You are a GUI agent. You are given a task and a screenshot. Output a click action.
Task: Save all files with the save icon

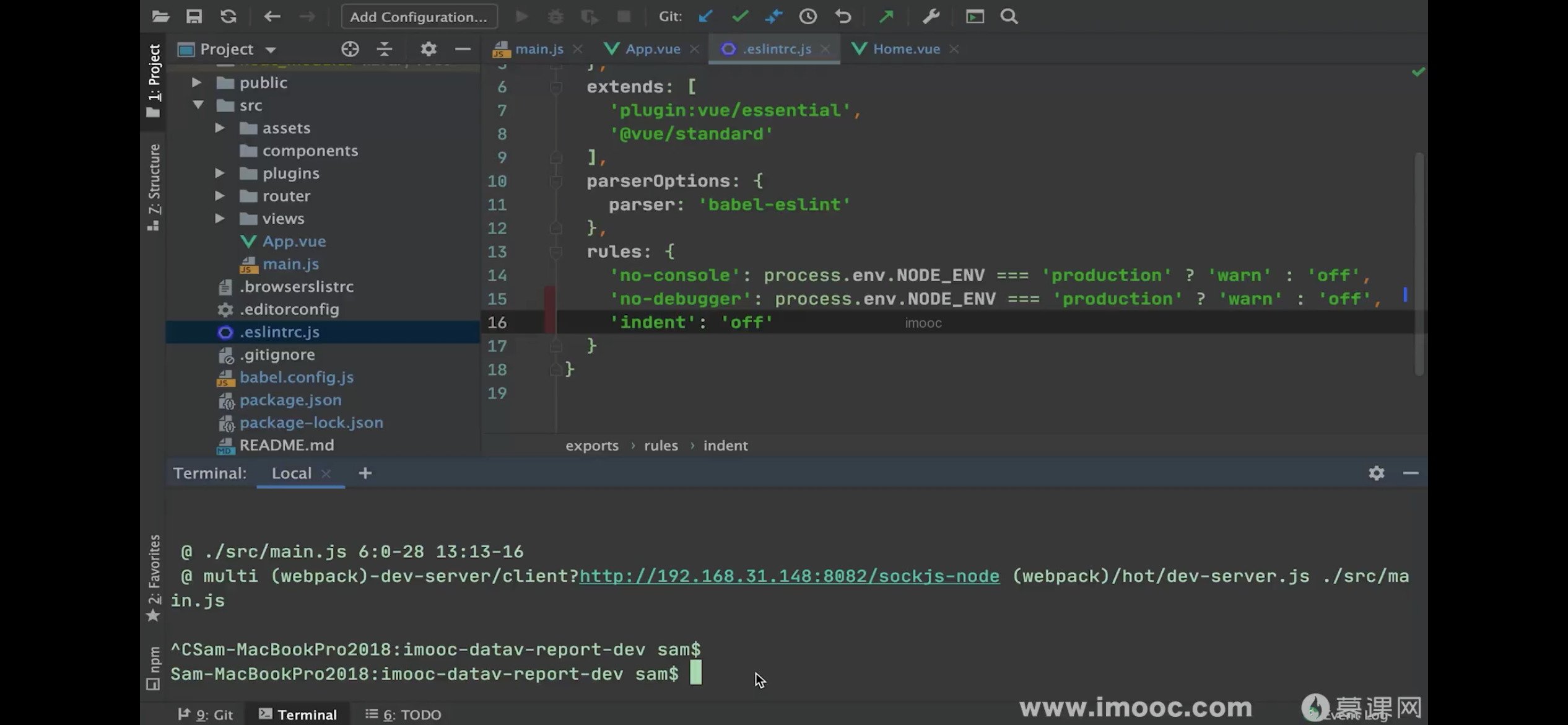[x=194, y=16]
